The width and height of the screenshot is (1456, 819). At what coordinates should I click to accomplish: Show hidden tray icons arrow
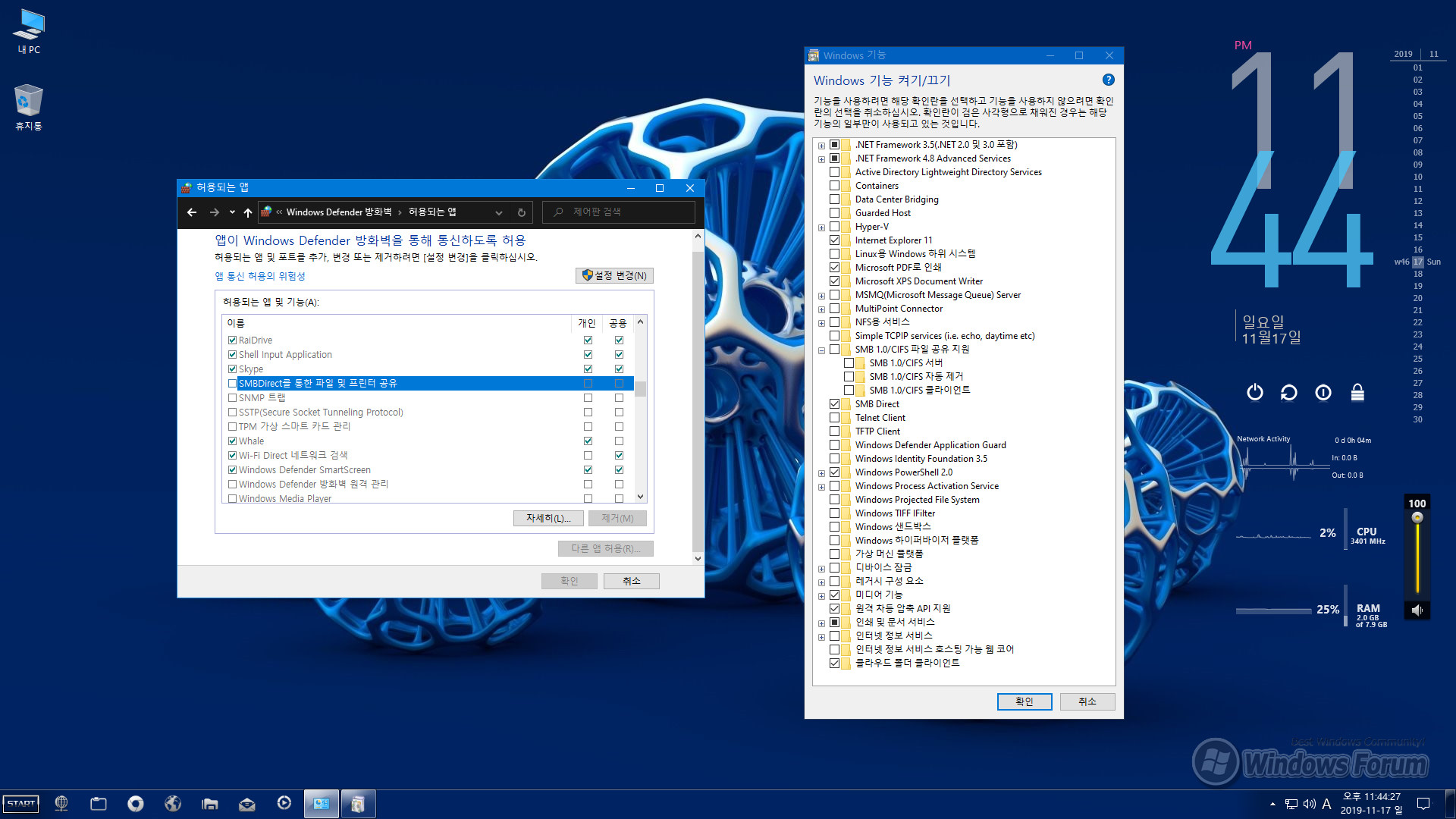[1272, 804]
